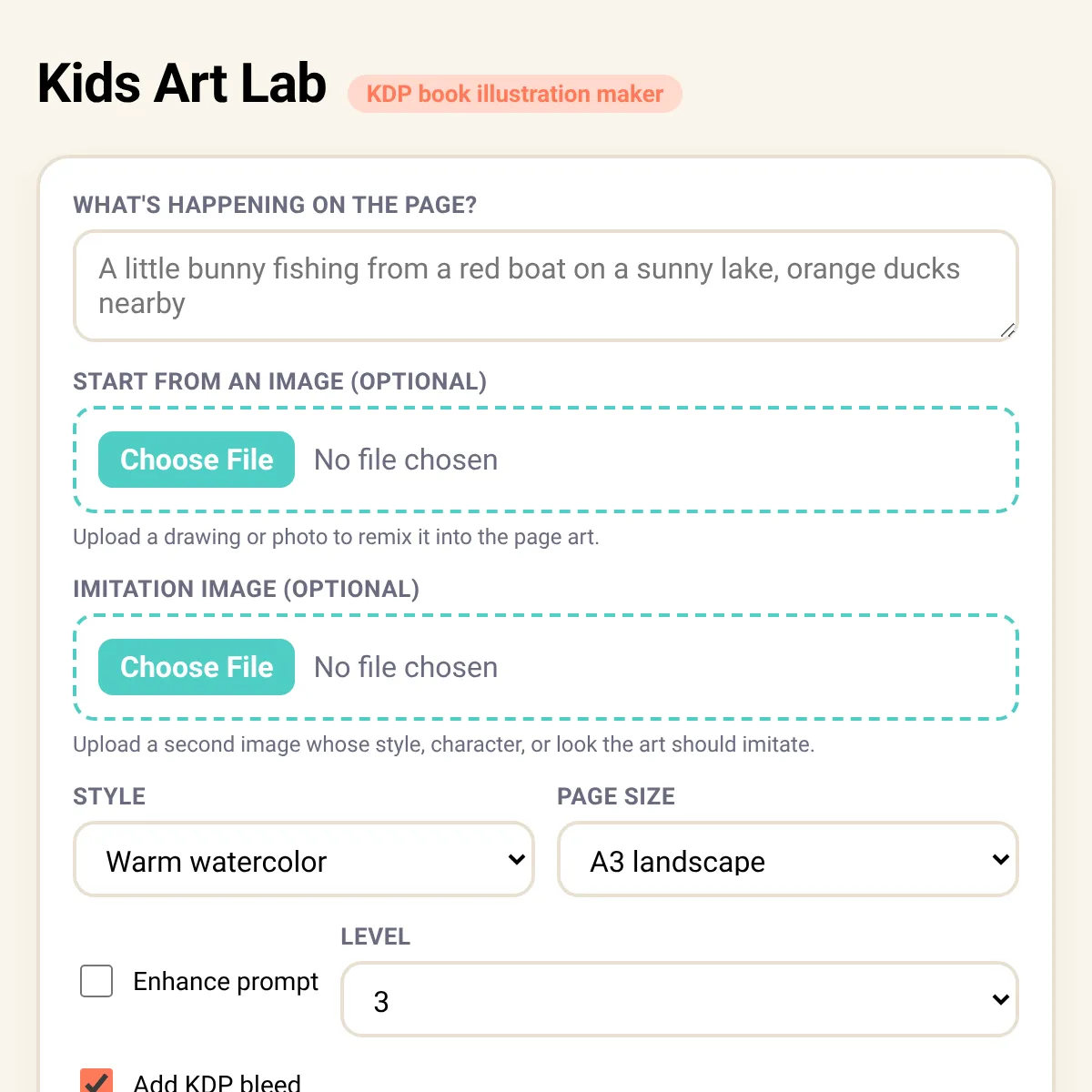This screenshot has width=1092, height=1092.
Task: Click the Kids Art Lab heading
Action: [x=182, y=84]
